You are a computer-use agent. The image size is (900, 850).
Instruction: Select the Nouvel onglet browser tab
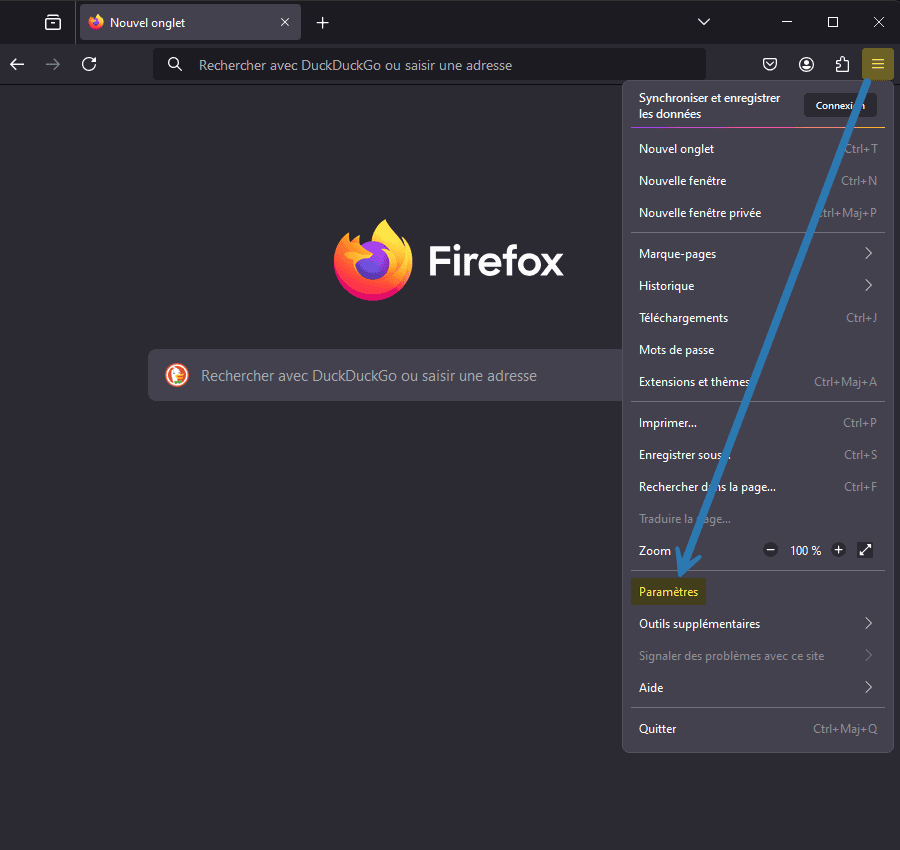[x=191, y=22]
